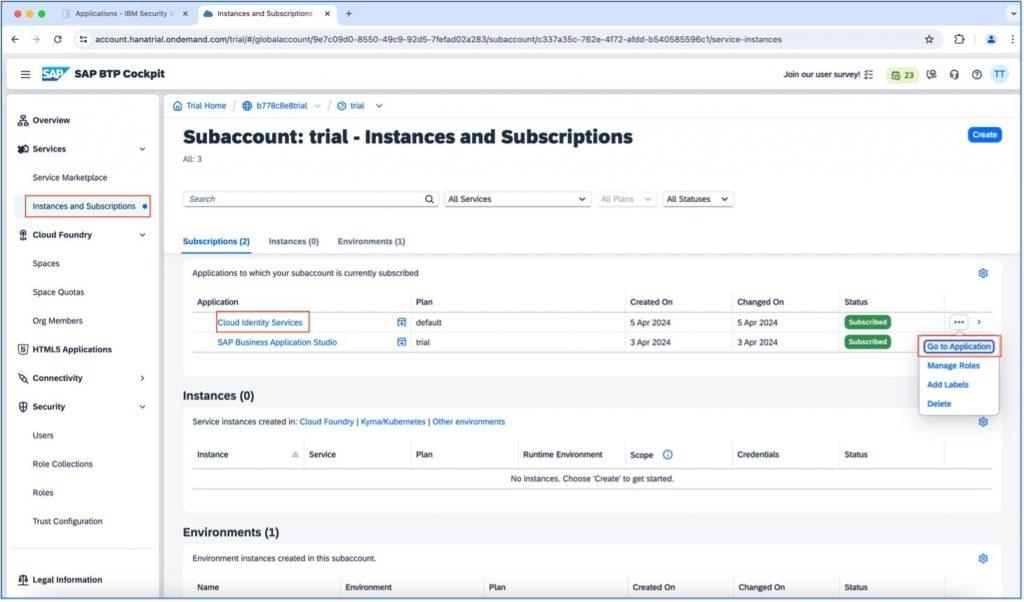The height and width of the screenshot is (602, 1024).
Task: Switch to the Environments (1) tab
Action: pos(371,242)
